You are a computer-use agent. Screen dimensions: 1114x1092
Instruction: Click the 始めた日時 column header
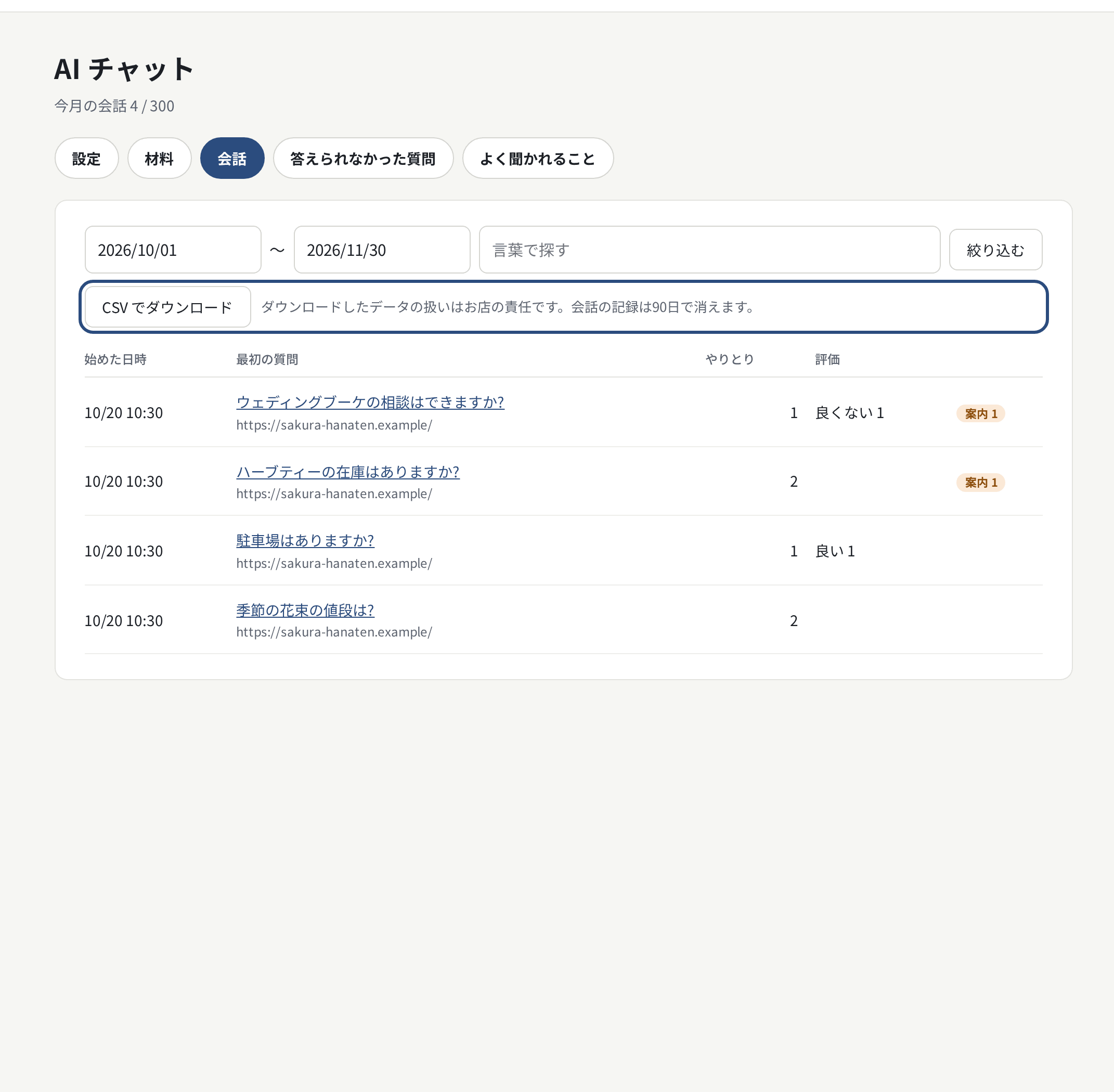(115, 360)
